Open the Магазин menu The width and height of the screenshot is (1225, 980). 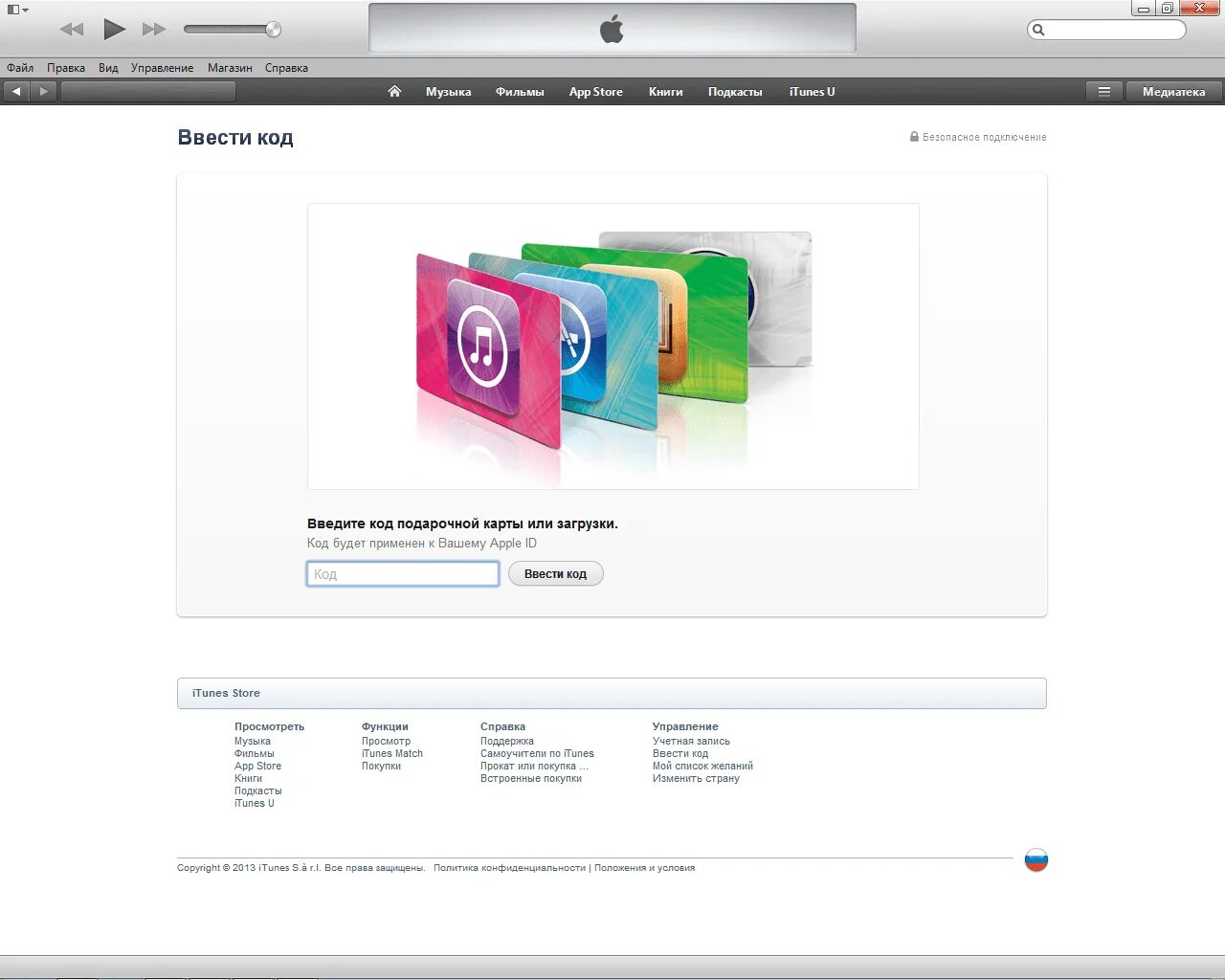point(230,68)
